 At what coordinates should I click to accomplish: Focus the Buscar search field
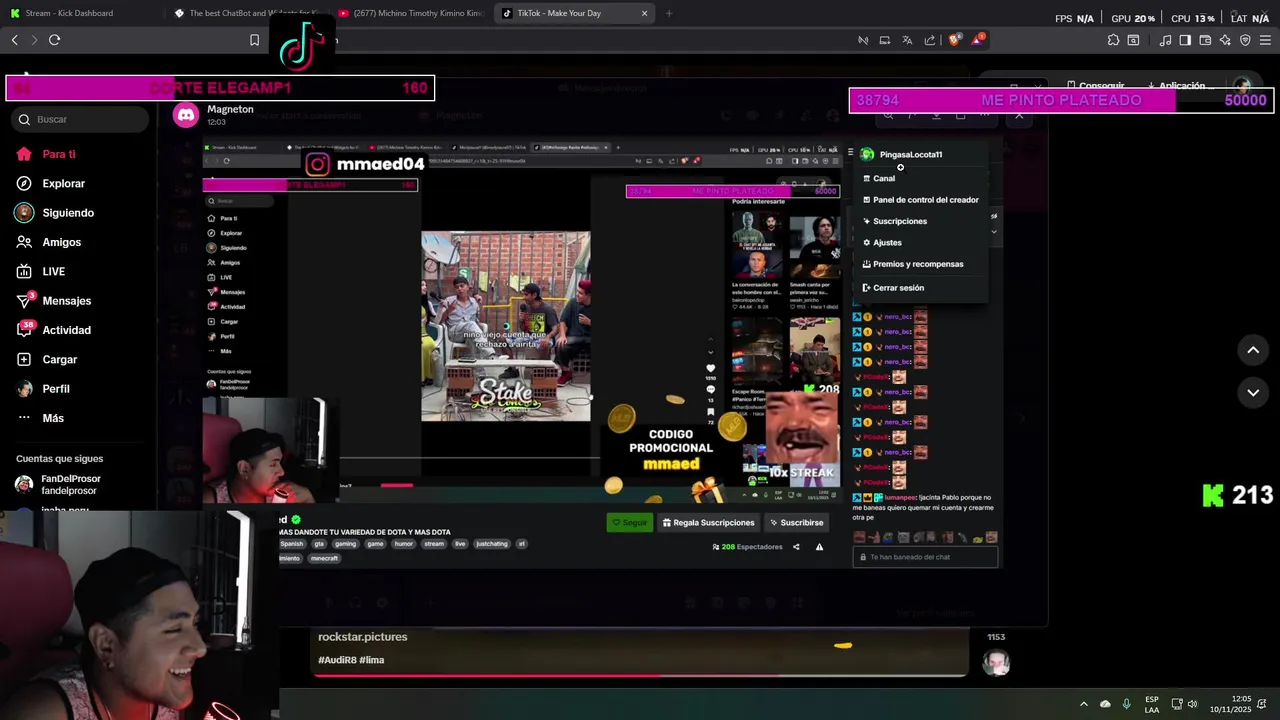(x=82, y=119)
